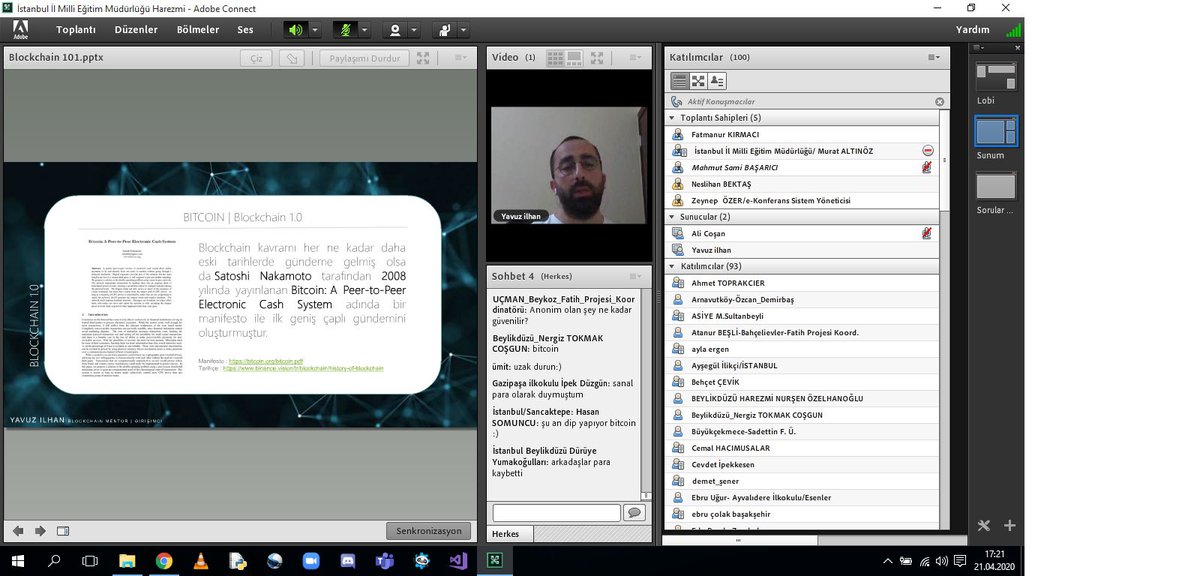Click Paylaşımı Durdur button
This screenshot has width=1200, height=576.
pos(365,58)
